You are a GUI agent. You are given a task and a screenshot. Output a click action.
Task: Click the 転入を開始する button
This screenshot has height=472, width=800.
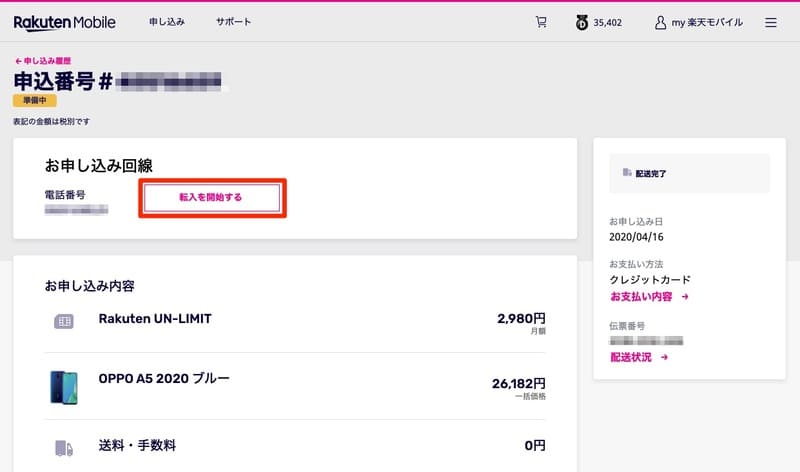pyautogui.click(x=212, y=197)
